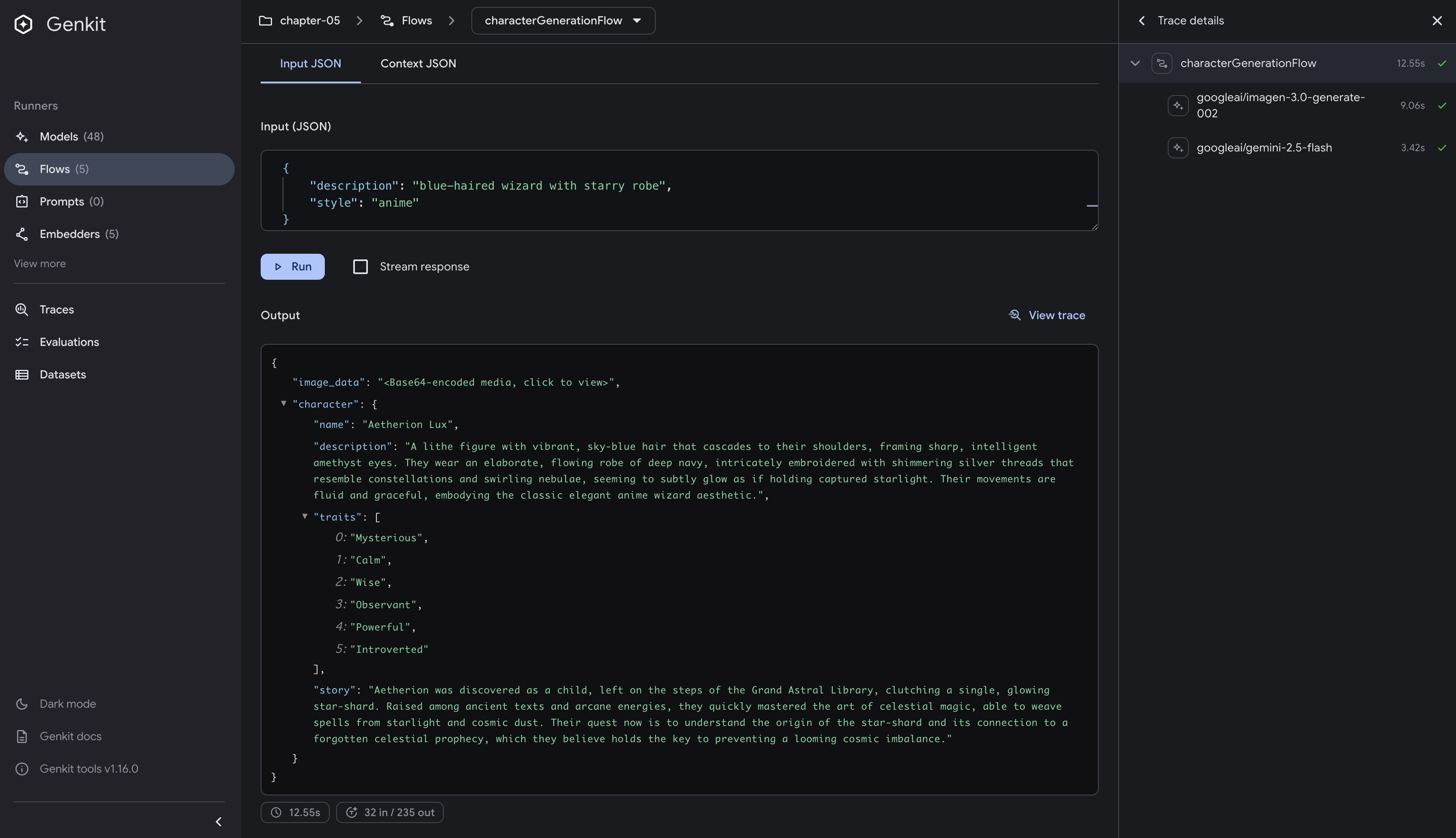
Task: Click the Genkit logo icon
Action: coord(23,24)
